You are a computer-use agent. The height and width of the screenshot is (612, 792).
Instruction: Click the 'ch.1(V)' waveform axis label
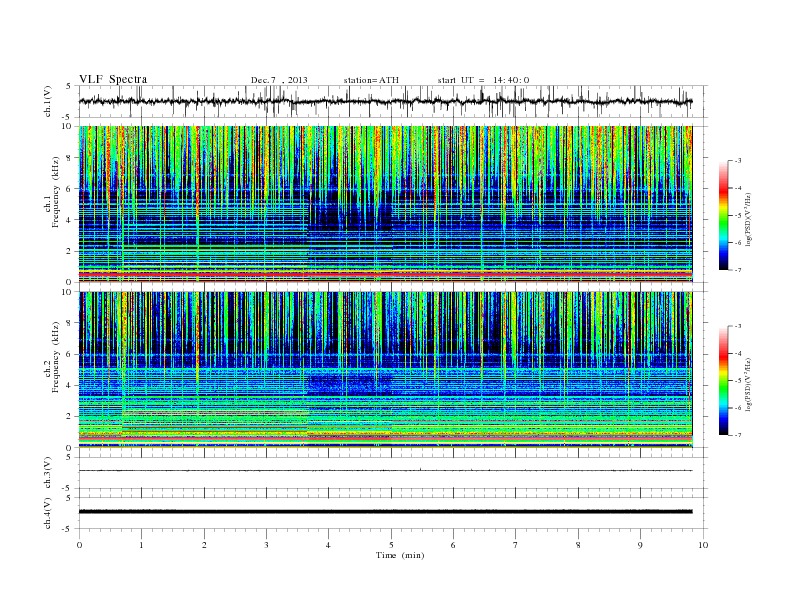48,101
